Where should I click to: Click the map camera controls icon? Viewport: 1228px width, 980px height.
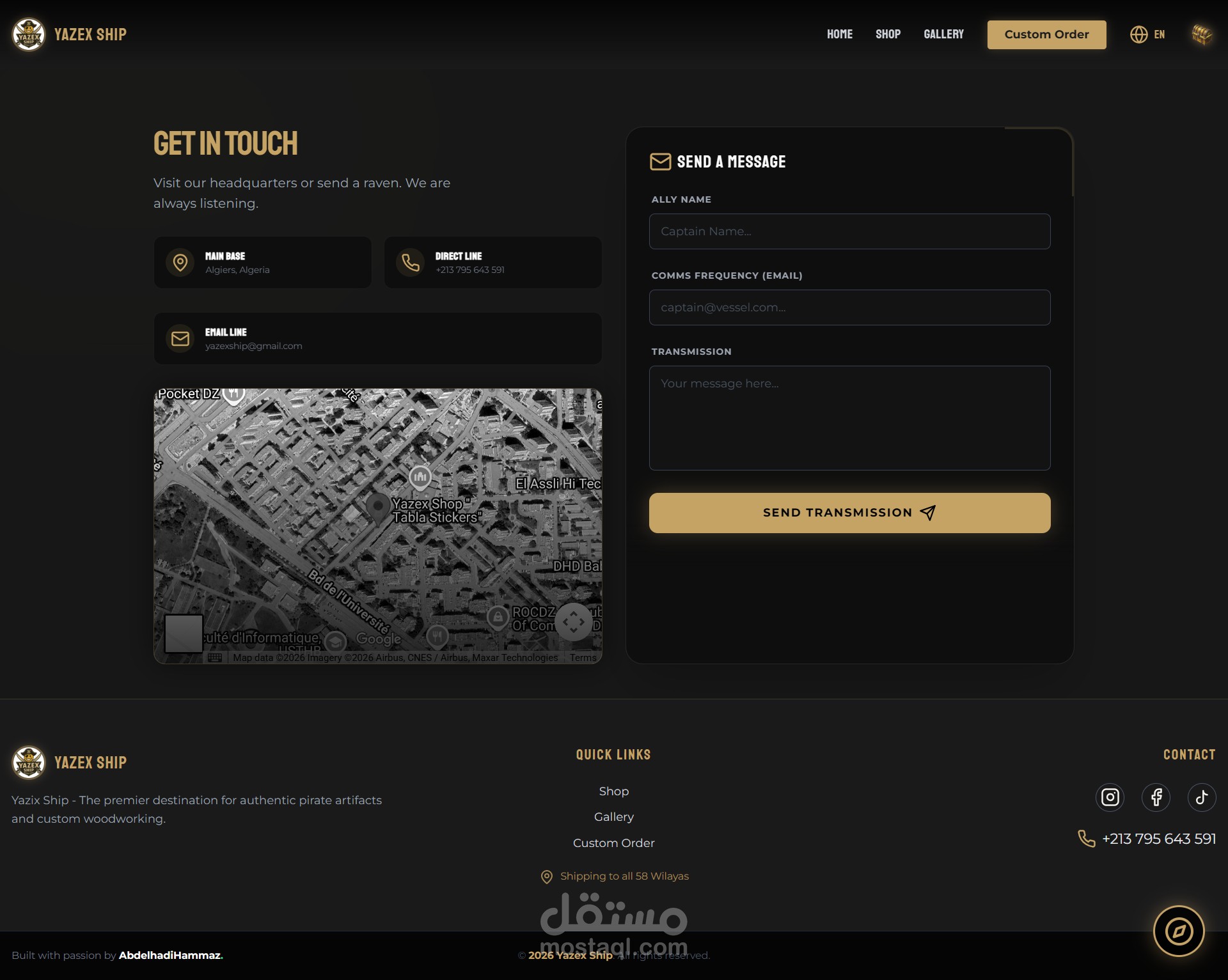coord(574,621)
